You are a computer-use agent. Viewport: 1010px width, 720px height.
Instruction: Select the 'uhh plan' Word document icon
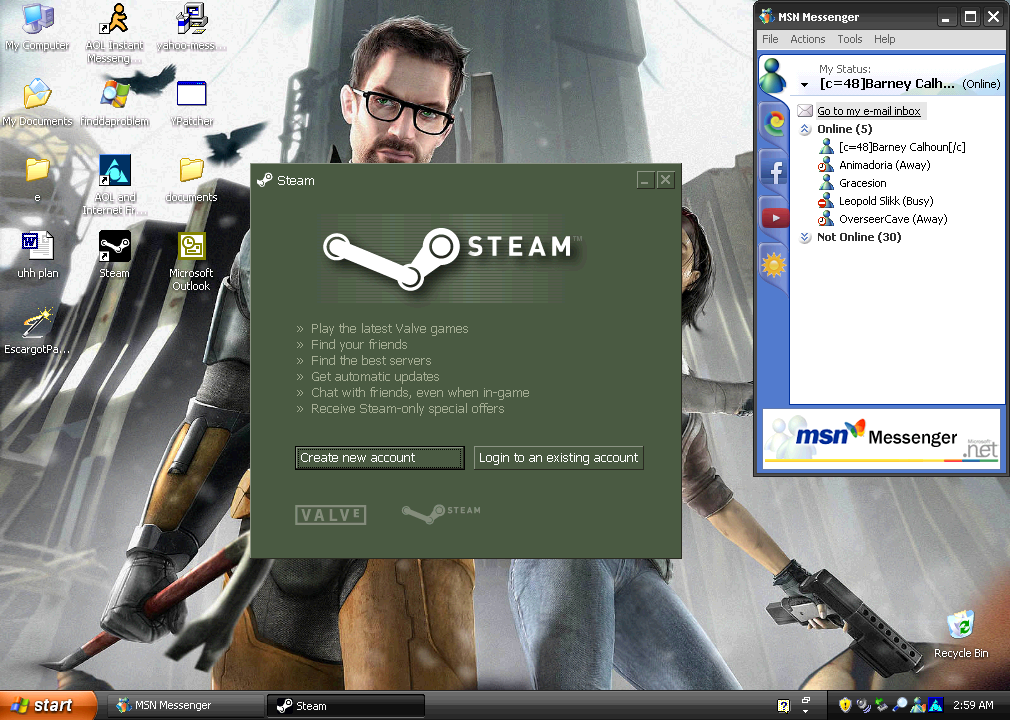pyautogui.click(x=37, y=247)
